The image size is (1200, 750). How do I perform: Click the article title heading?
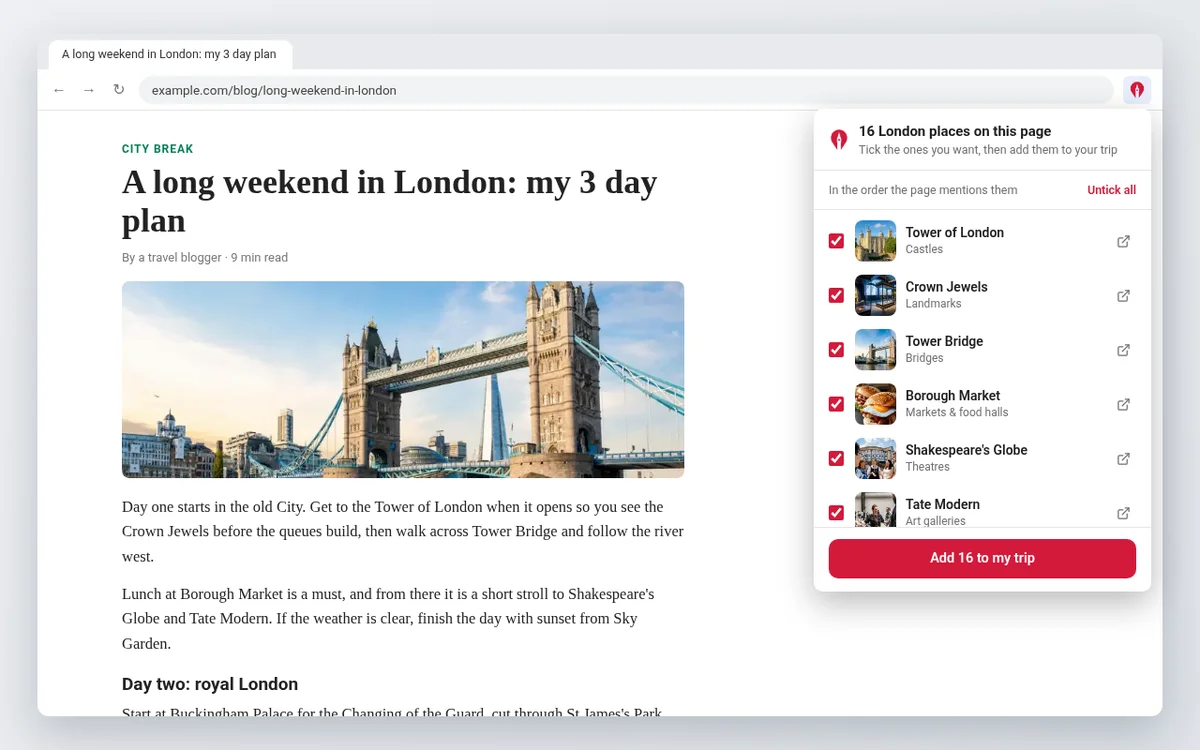(x=390, y=201)
